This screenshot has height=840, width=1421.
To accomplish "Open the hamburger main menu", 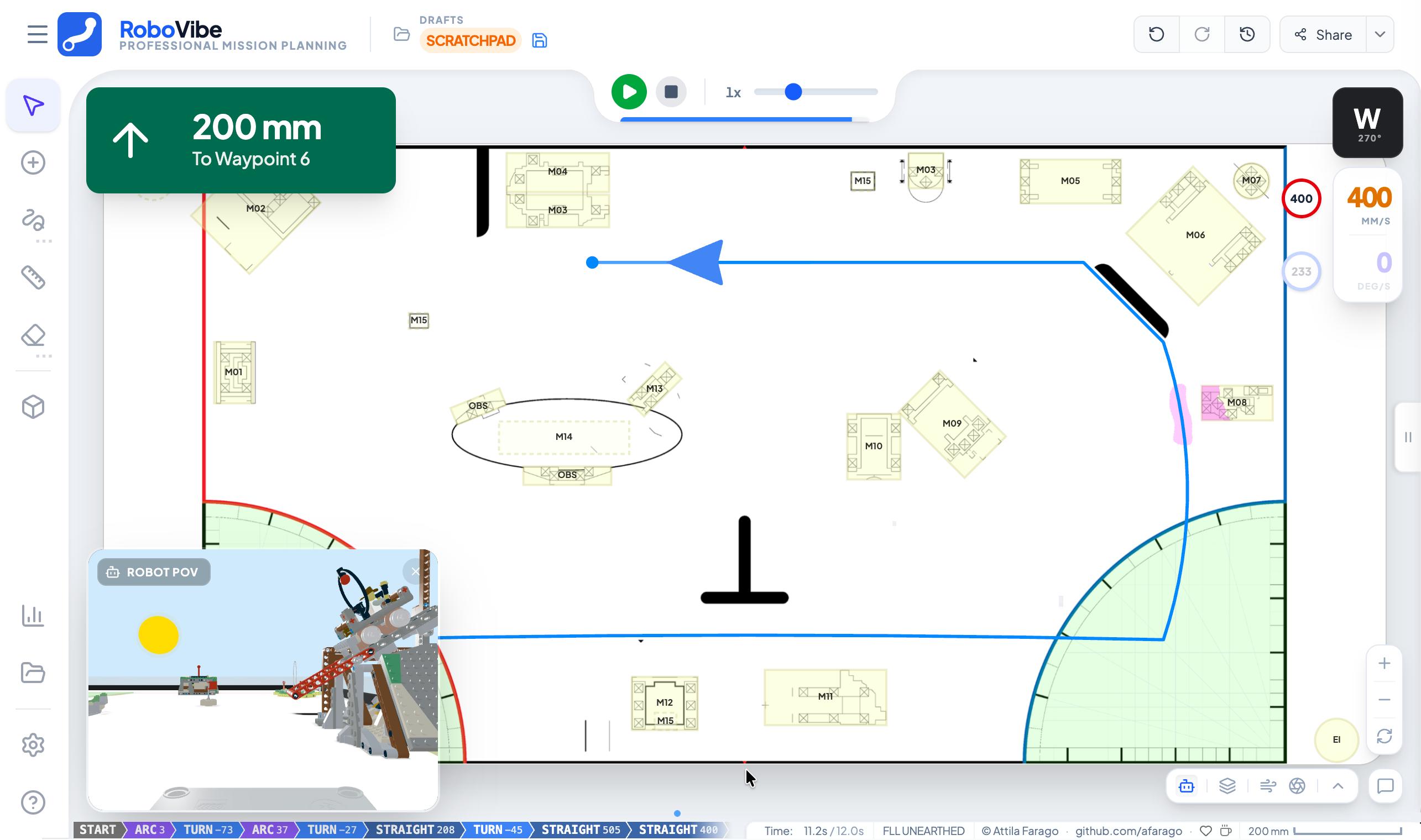I will click(38, 34).
